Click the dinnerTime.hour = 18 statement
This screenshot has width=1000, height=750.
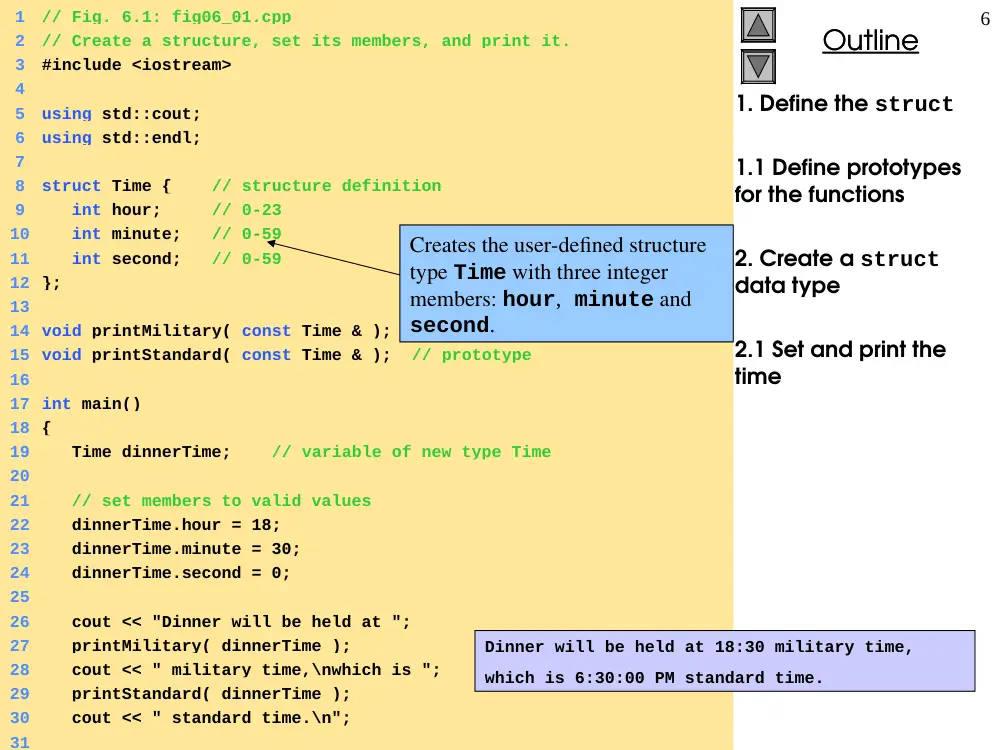pyautogui.click(x=175, y=525)
